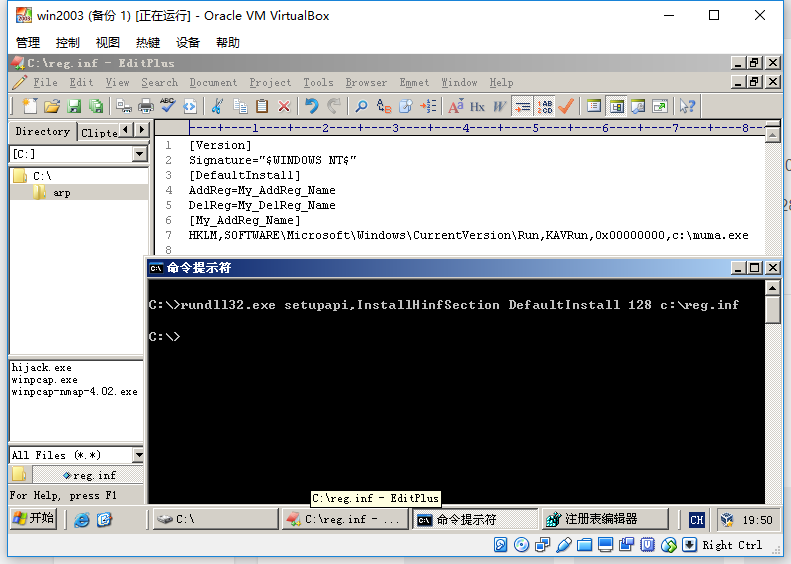Click the Copy toolbar icon
The width and height of the screenshot is (791, 564).
click(240, 106)
